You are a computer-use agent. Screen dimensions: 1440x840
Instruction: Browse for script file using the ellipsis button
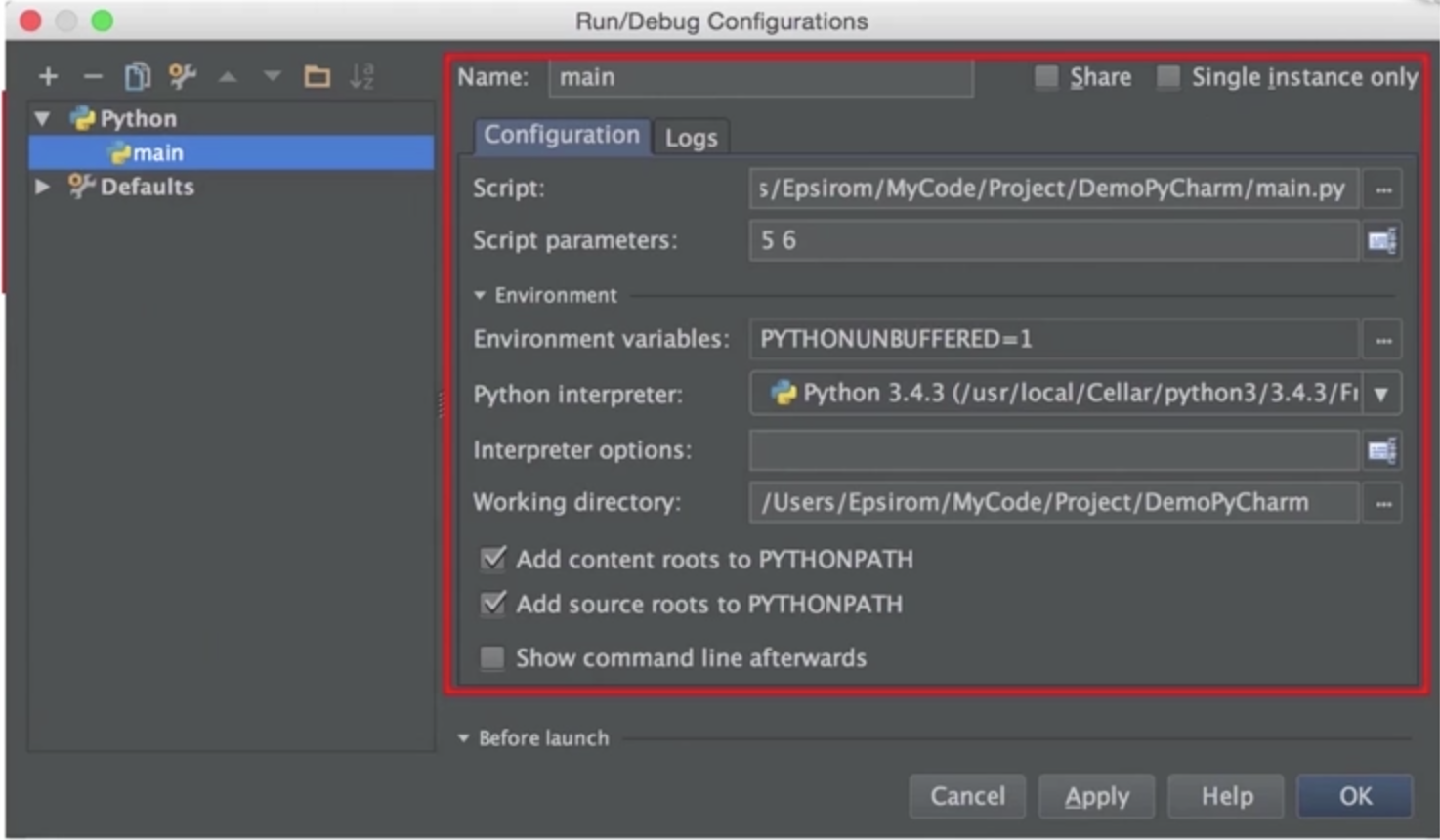[x=1383, y=189]
